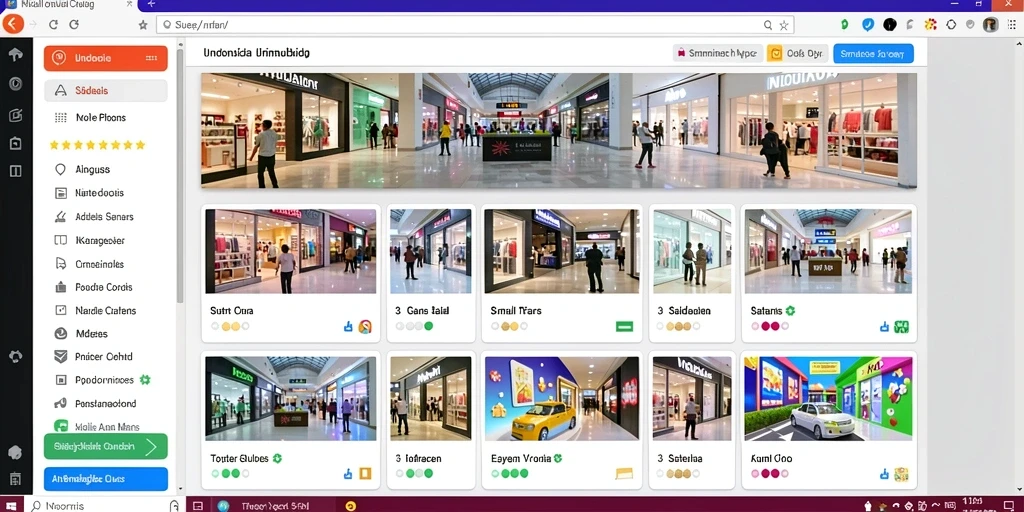Image resolution: width=1024 pixels, height=512 pixels.
Task: Select first rating dot on Satanis card
Action: (756, 326)
